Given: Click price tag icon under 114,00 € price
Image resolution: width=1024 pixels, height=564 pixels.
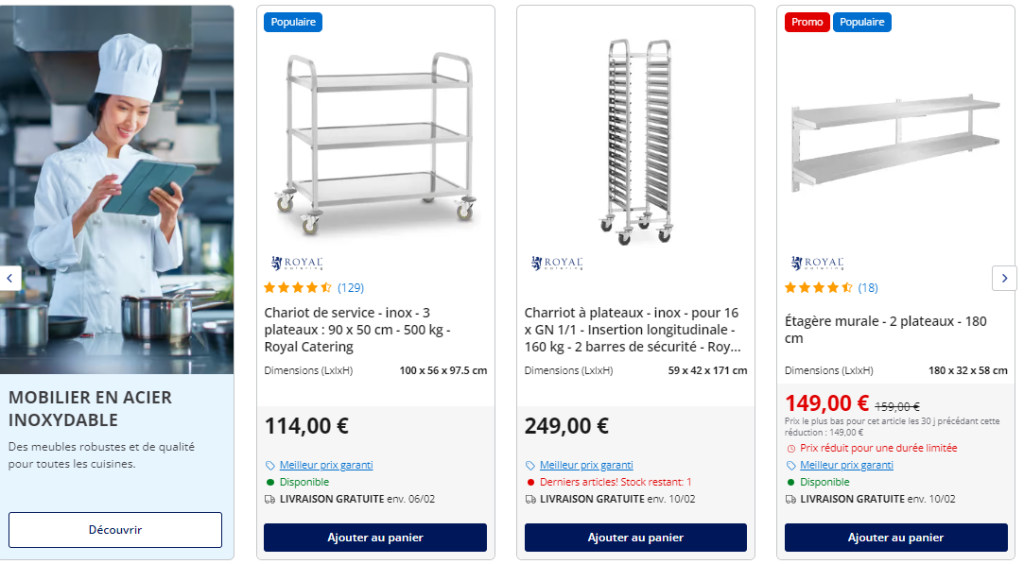Looking at the screenshot, I should click(x=270, y=465).
